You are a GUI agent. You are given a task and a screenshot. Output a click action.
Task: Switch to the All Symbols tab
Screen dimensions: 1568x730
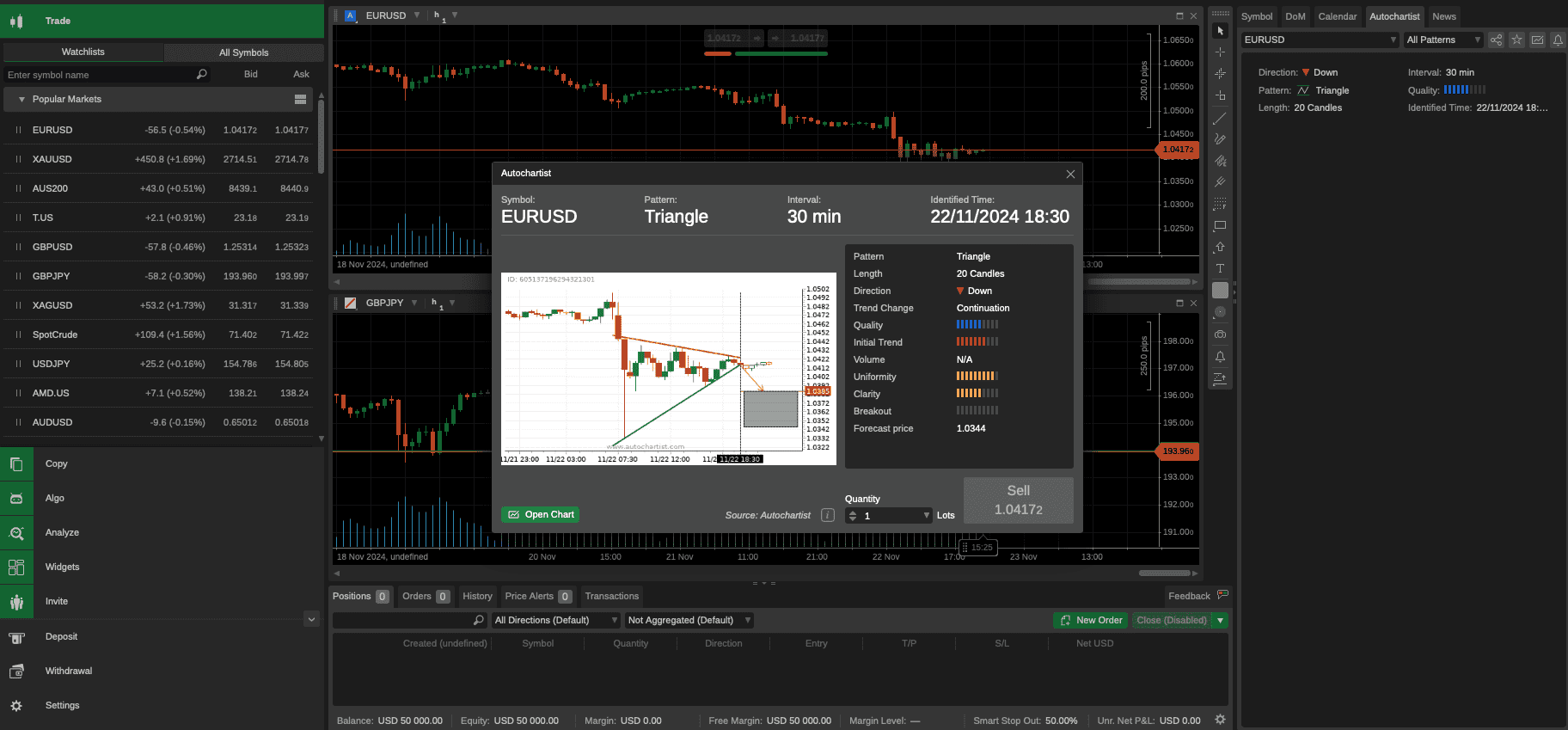click(x=243, y=52)
